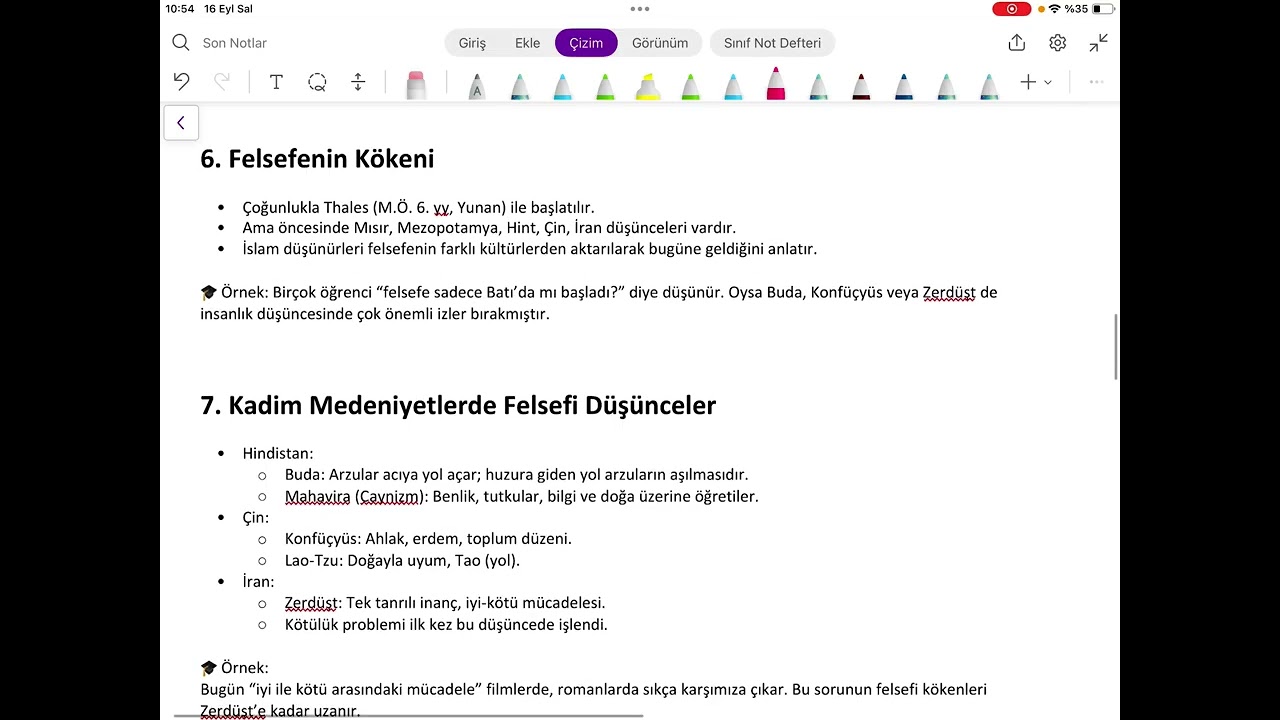The width and height of the screenshot is (1280, 720).
Task: Switch to the Ekle tab
Action: coord(527,43)
